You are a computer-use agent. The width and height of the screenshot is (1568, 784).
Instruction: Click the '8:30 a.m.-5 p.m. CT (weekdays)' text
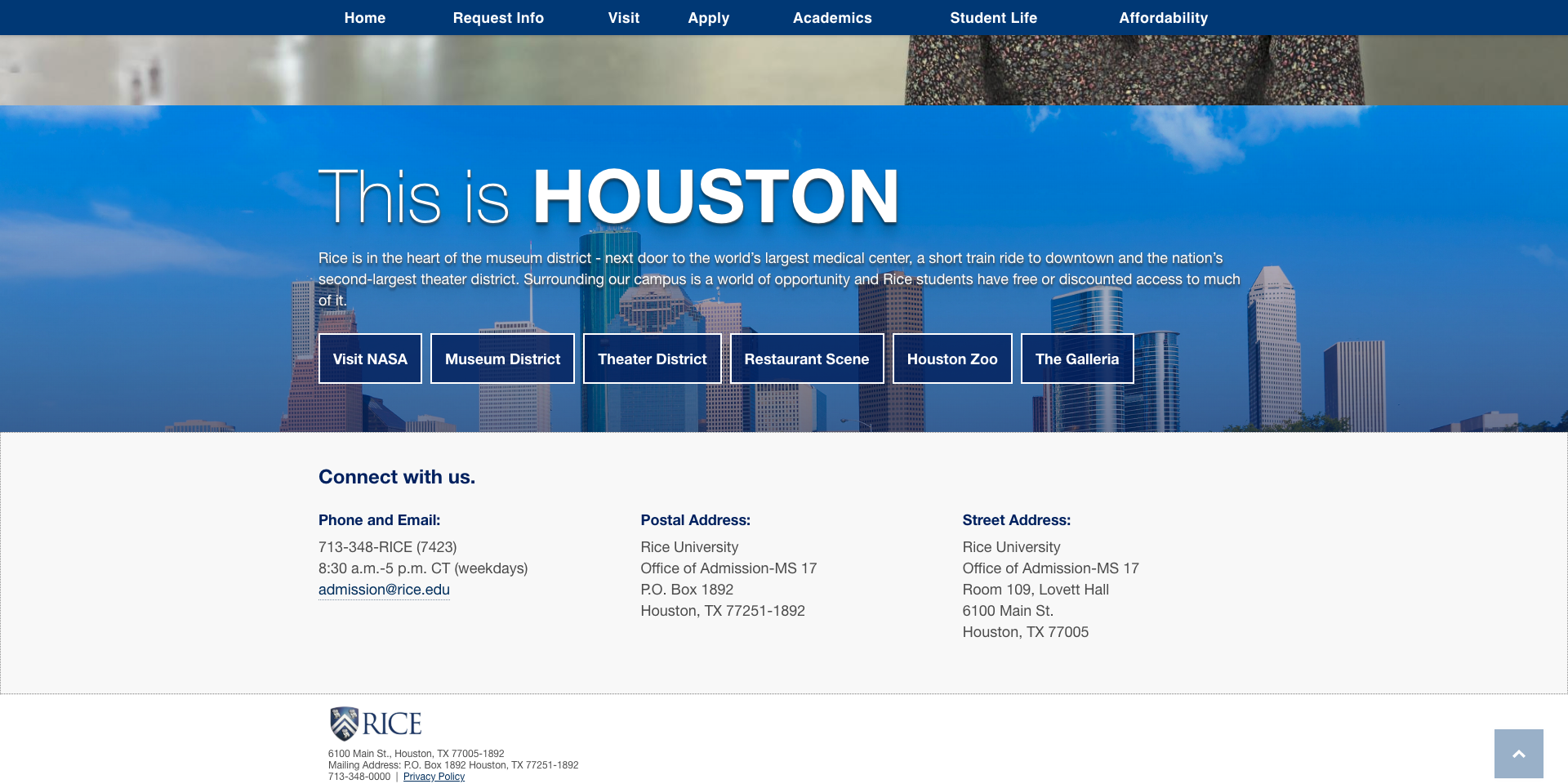coord(423,568)
